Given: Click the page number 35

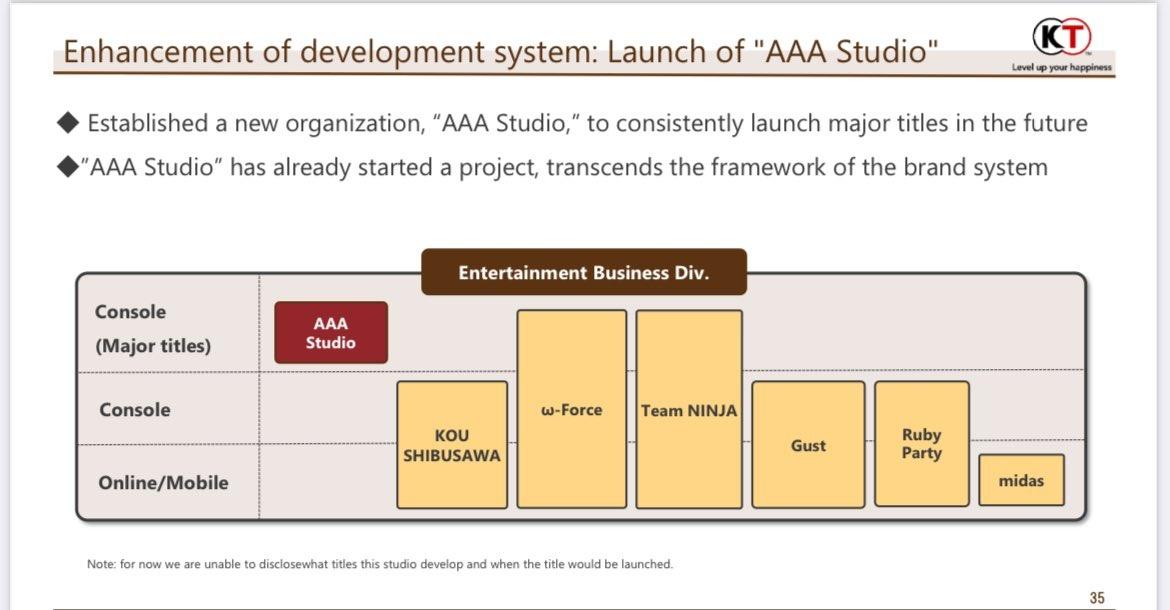Looking at the screenshot, I should 1097,598.
